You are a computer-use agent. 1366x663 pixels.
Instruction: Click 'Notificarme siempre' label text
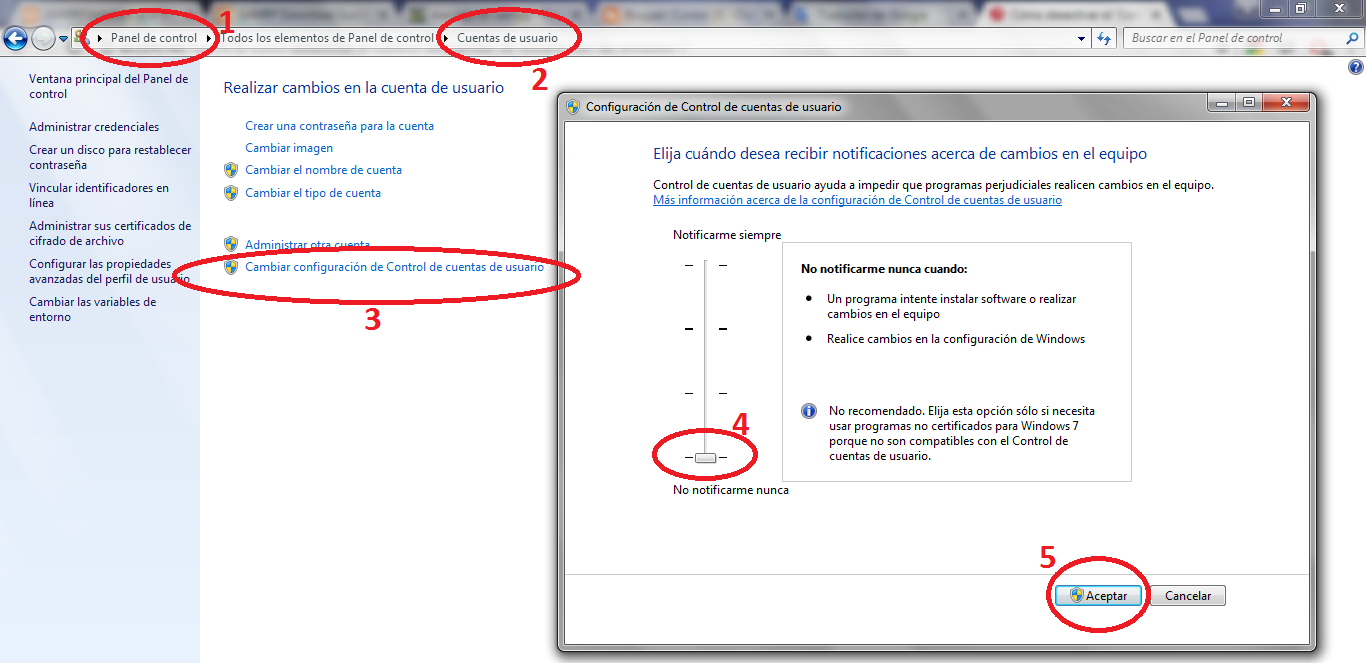click(727, 235)
